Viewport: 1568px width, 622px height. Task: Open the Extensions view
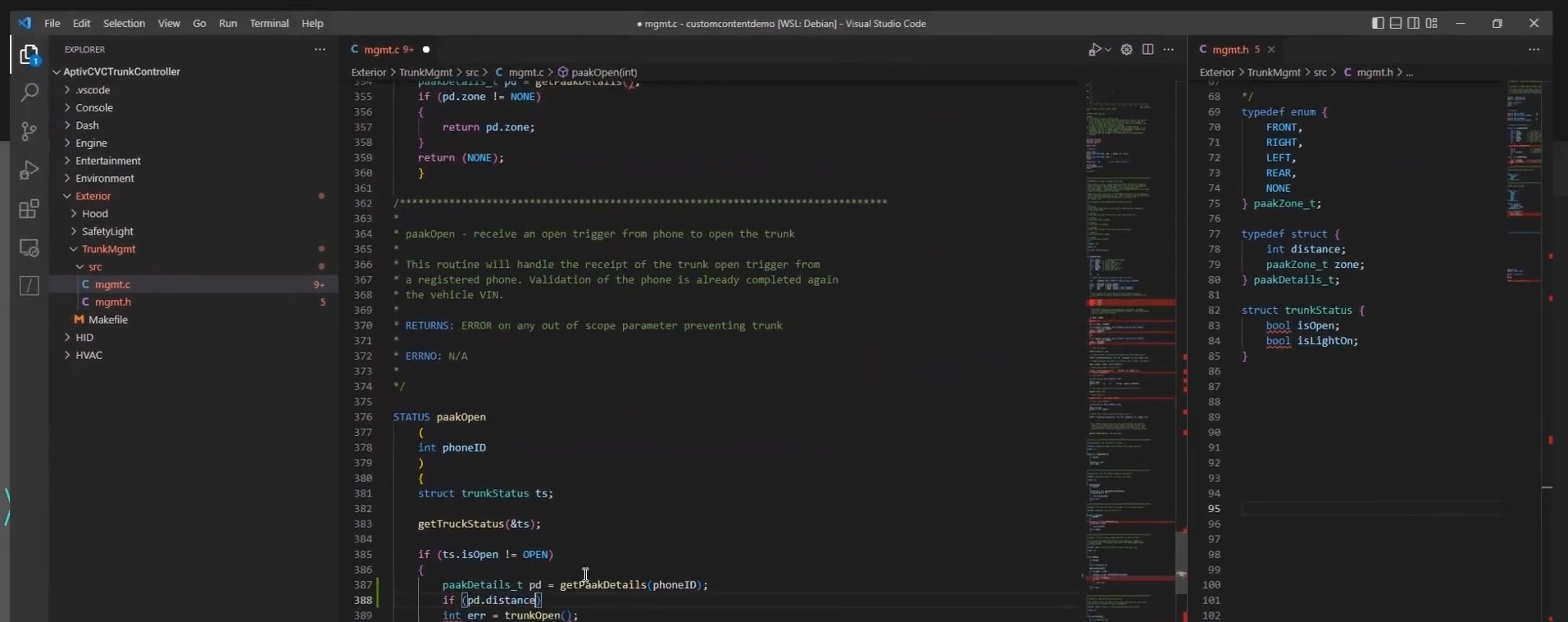coord(30,209)
